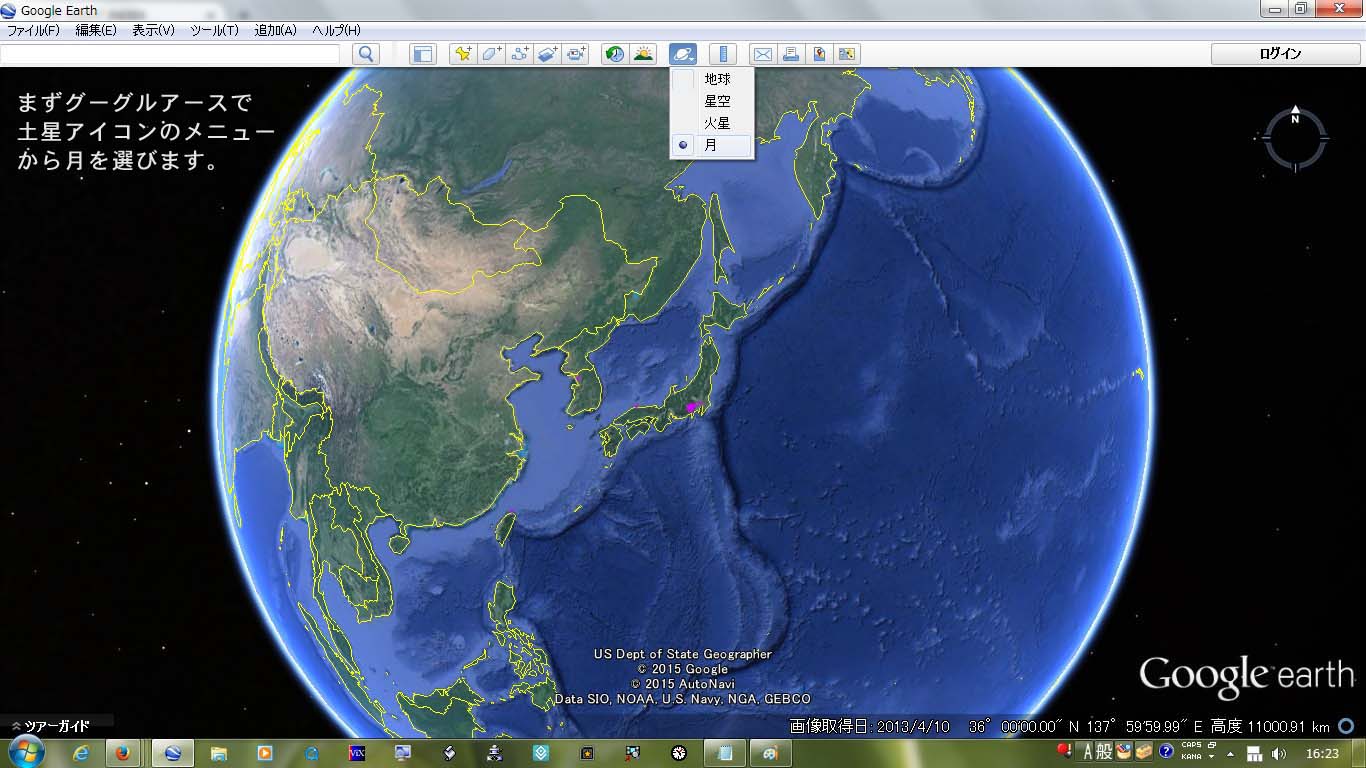Open the ツール(T) menu

point(214,30)
